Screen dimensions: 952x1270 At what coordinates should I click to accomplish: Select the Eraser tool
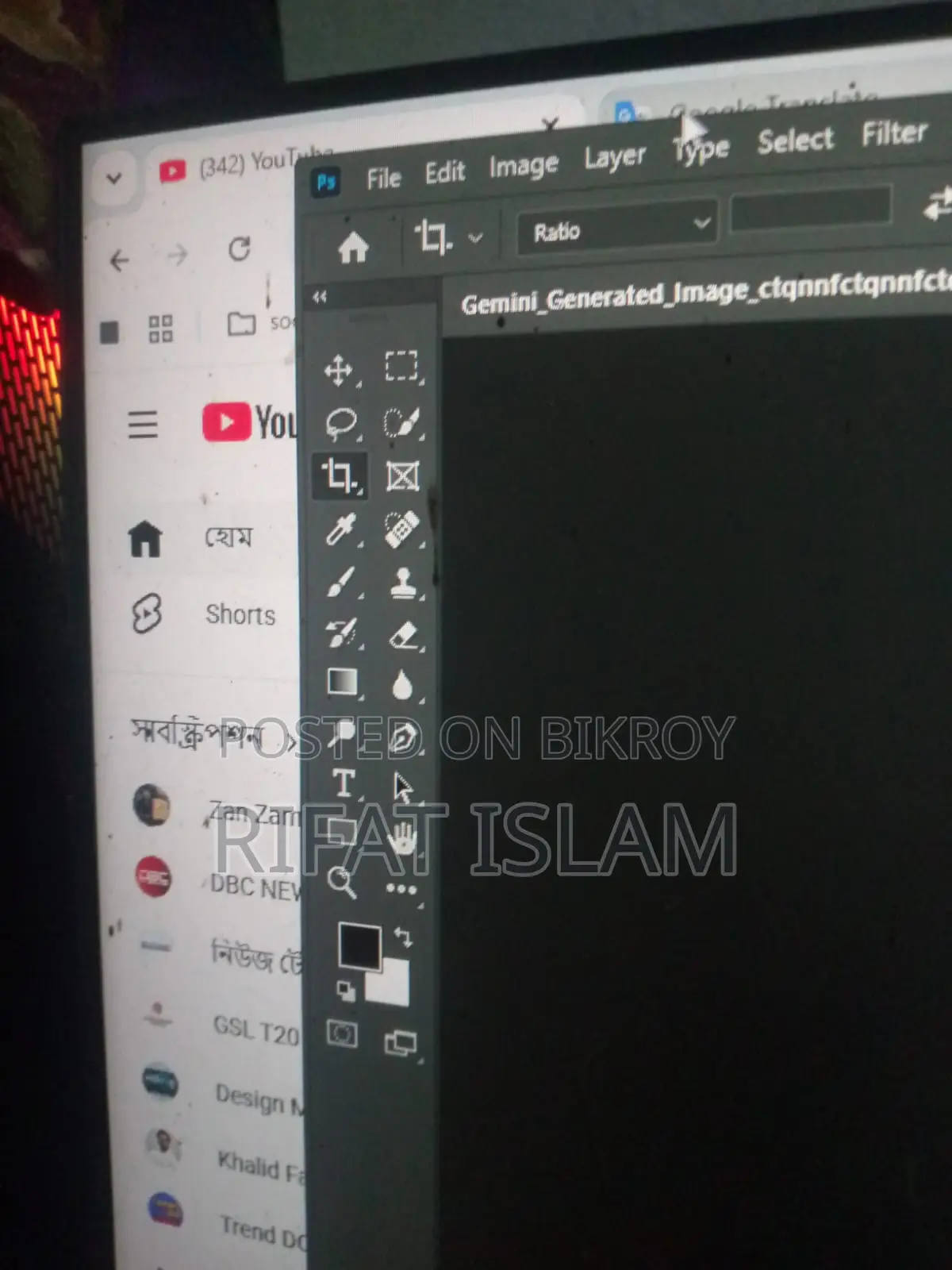click(x=405, y=634)
